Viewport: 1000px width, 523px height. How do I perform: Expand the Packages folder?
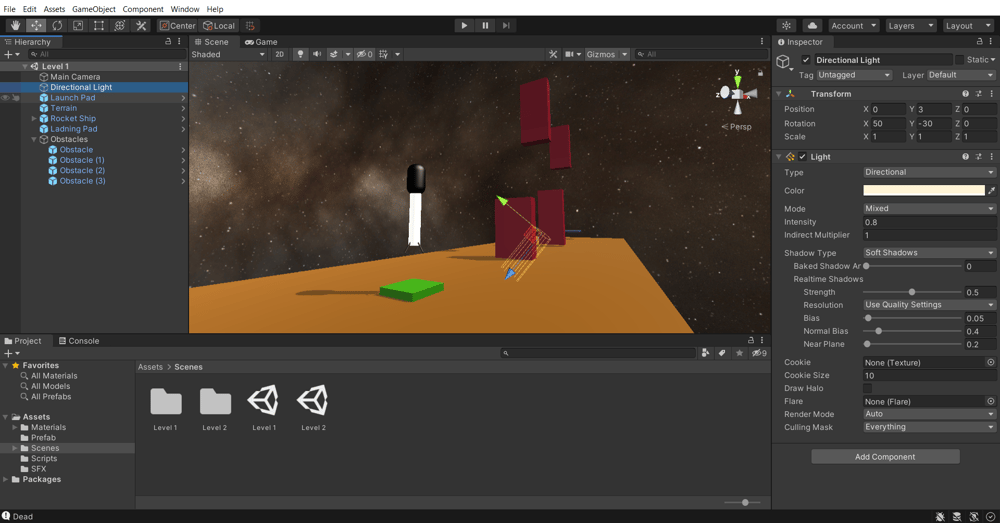6,479
